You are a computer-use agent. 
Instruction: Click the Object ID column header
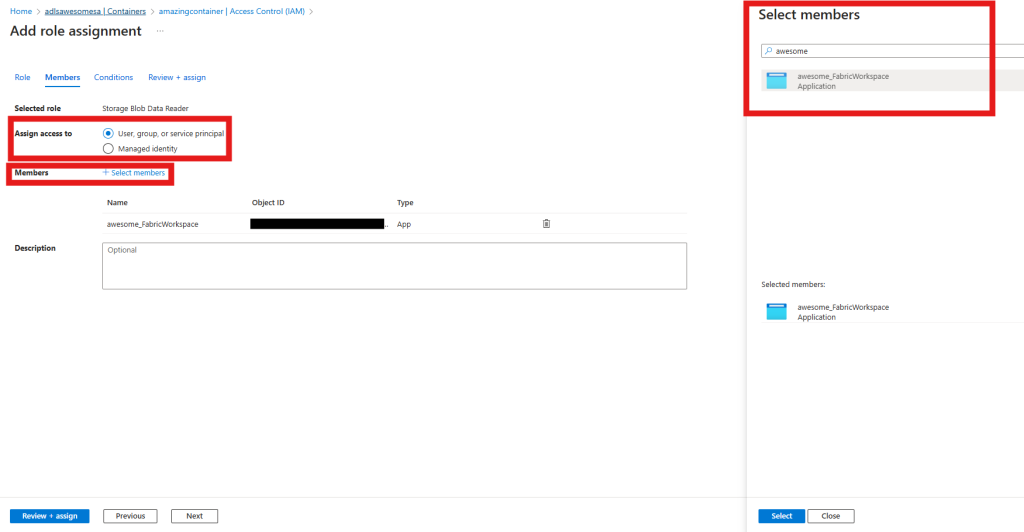(268, 202)
